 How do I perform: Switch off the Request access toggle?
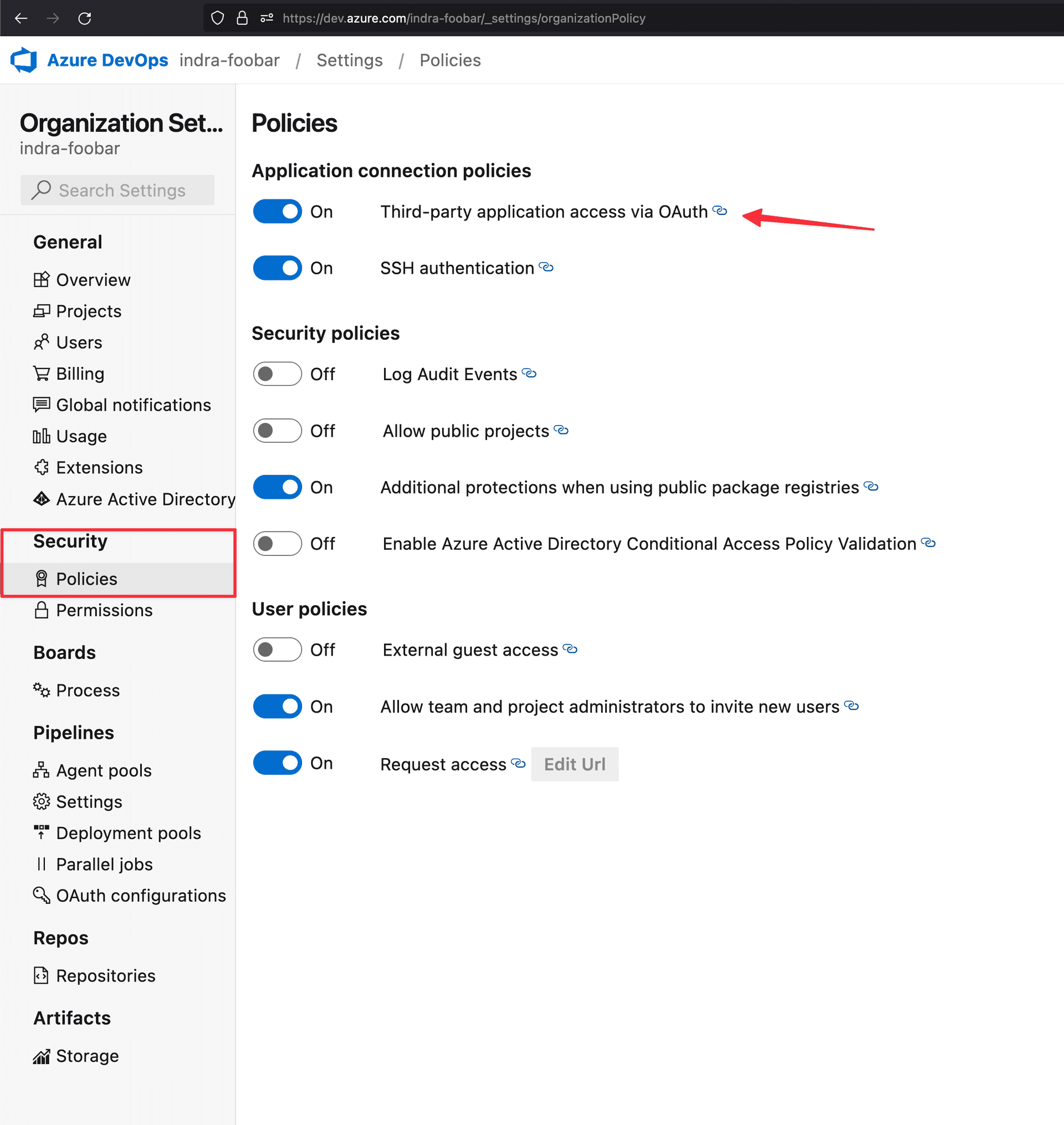tap(277, 763)
